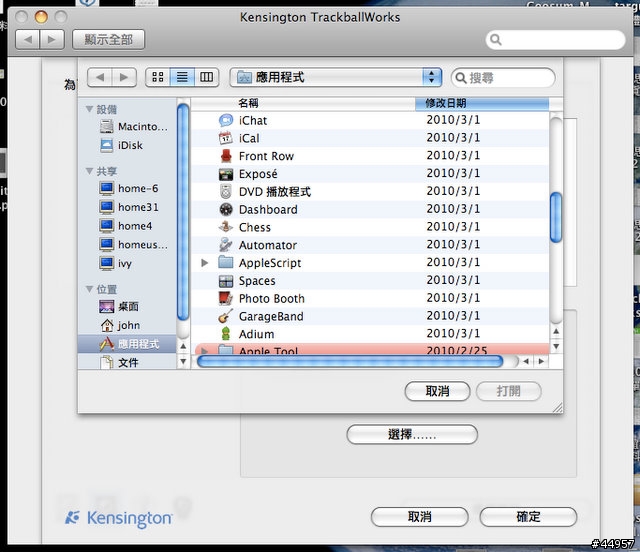Click the sidebar vertical scrollbar thumb
Screen dimensions: 640x552
pos(183,212)
